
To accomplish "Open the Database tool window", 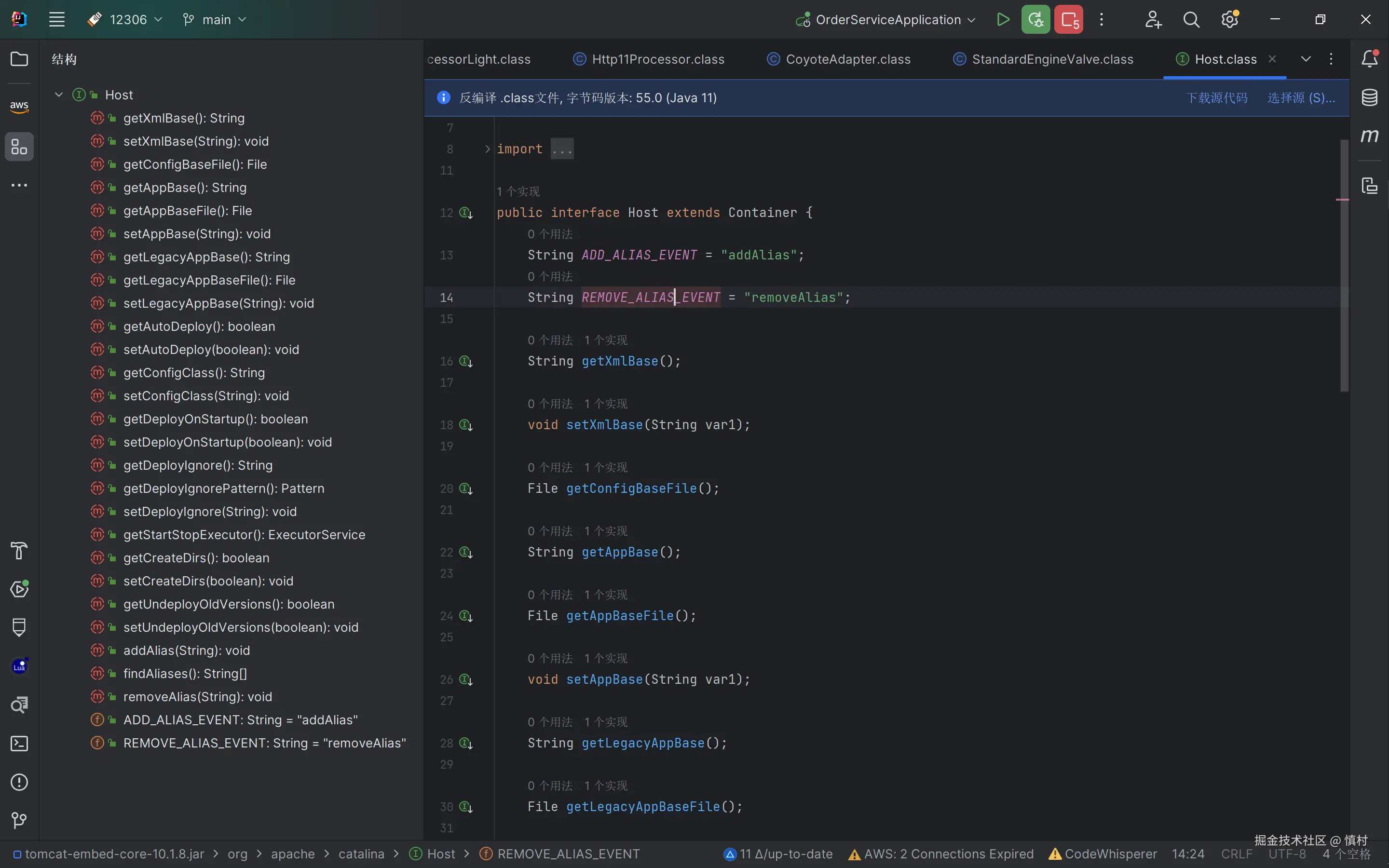I will tap(1370, 97).
